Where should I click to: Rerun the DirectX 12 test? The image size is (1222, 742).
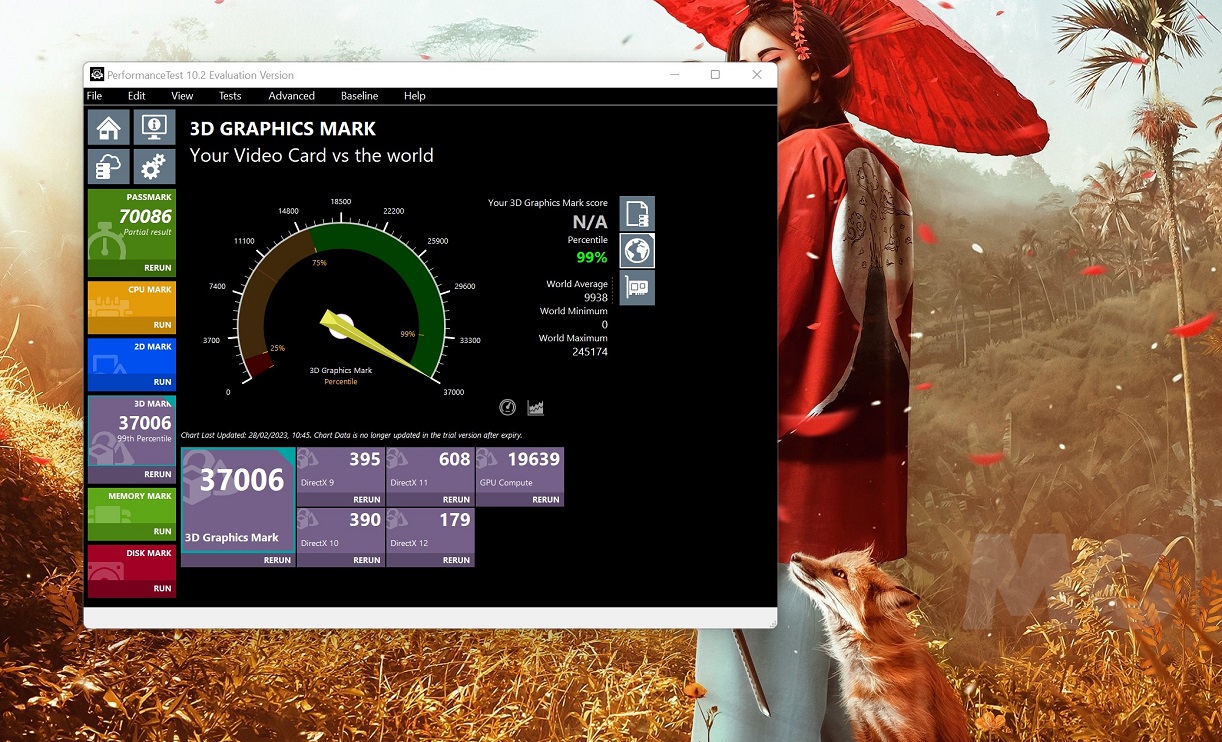click(456, 560)
